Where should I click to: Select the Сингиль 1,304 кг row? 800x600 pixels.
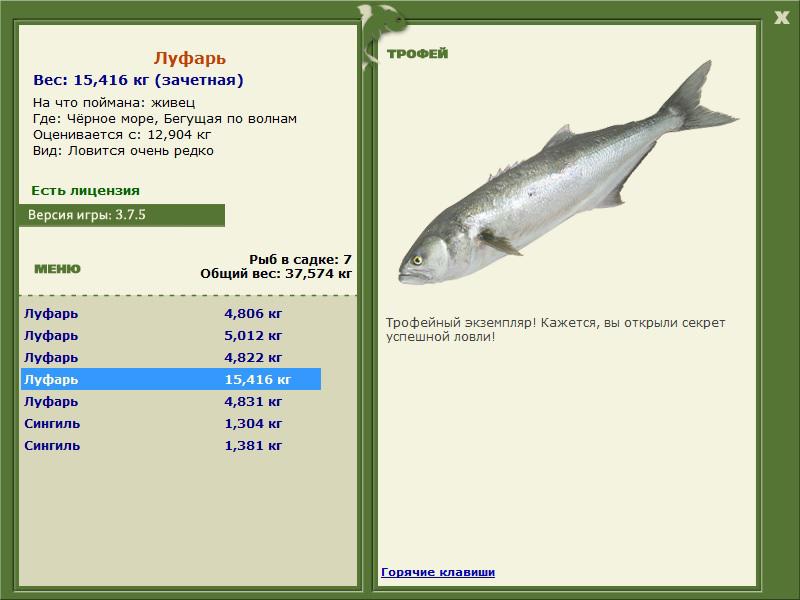[x=171, y=423]
